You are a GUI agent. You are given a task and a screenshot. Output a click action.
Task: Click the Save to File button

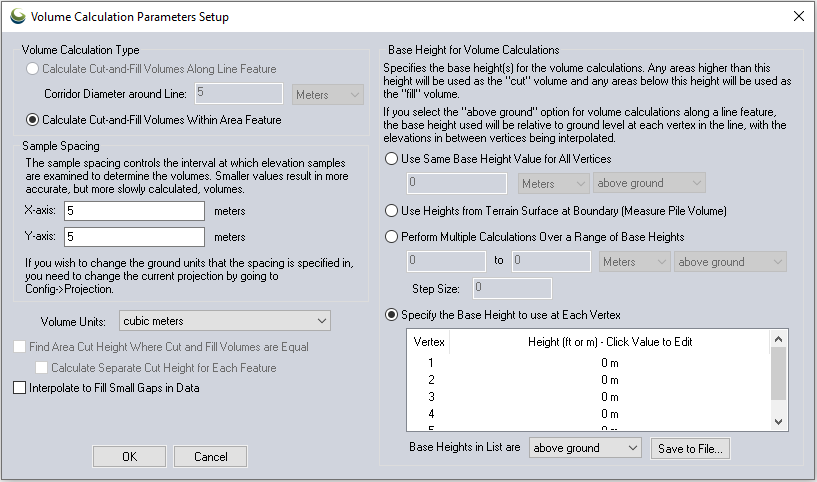[690, 448]
